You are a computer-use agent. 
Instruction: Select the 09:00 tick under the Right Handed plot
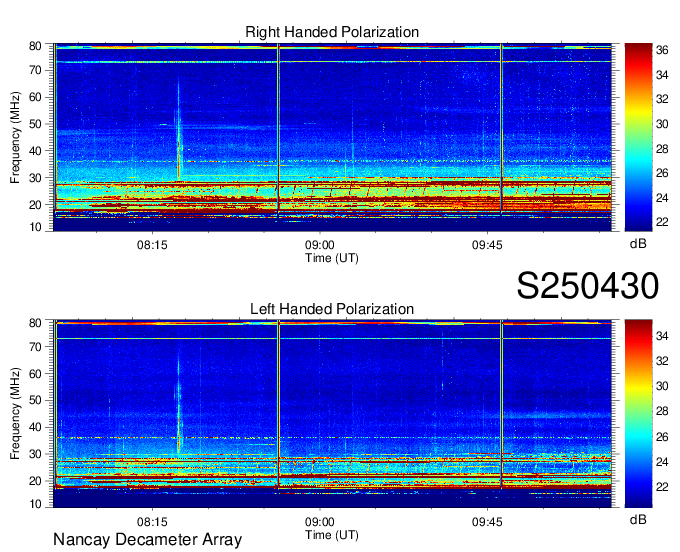(320, 245)
